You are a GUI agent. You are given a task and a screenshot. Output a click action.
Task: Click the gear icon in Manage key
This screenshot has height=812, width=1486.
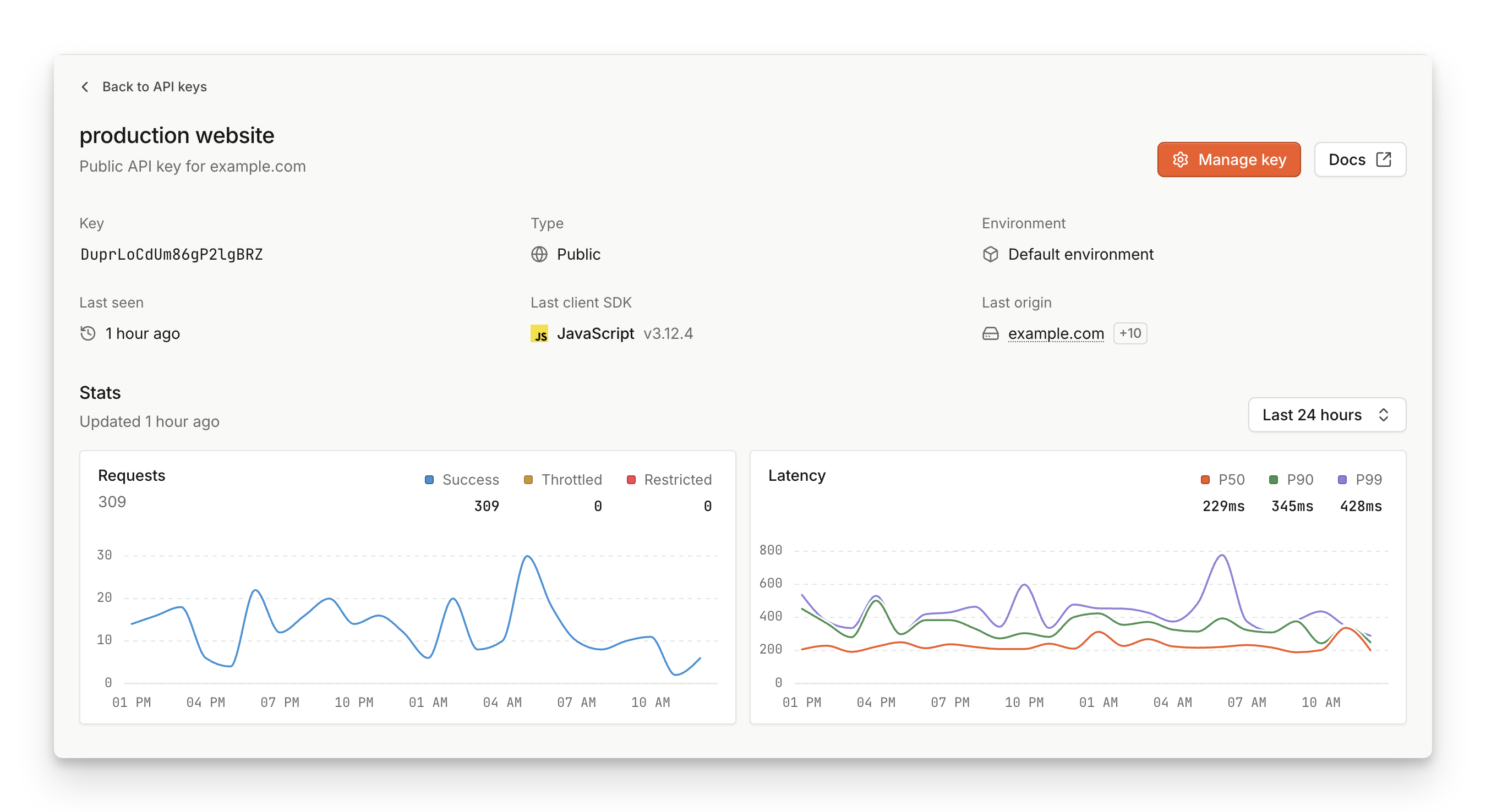coord(1180,160)
